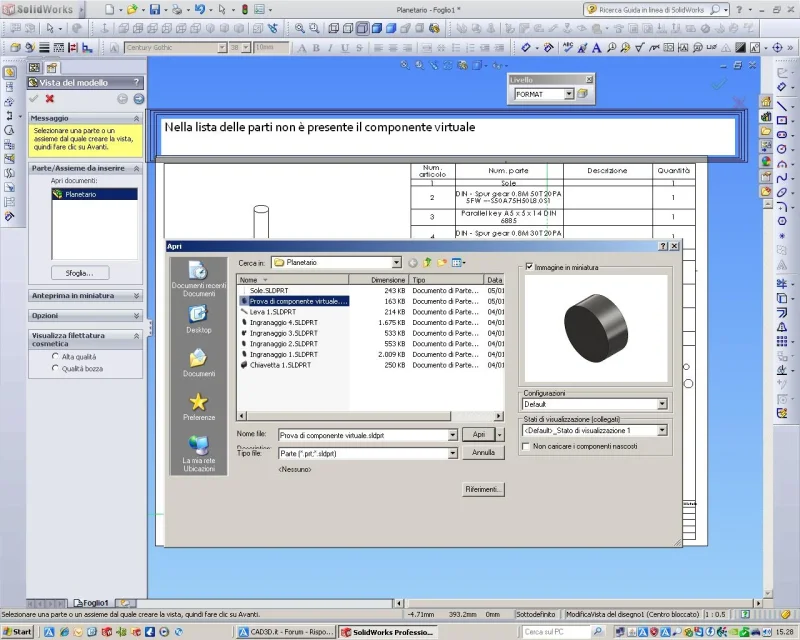Screen dimensions: 800x640
Task: Select Ingranaggio 4.SLDPRT in file list
Action: 284,323
